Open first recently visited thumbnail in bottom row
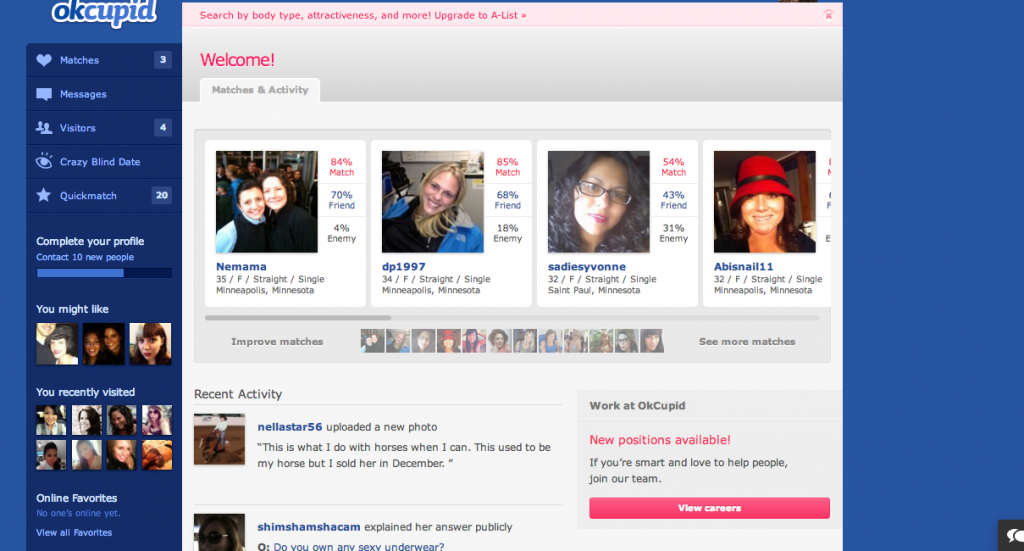1024x551 pixels. (x=51, y=455)
